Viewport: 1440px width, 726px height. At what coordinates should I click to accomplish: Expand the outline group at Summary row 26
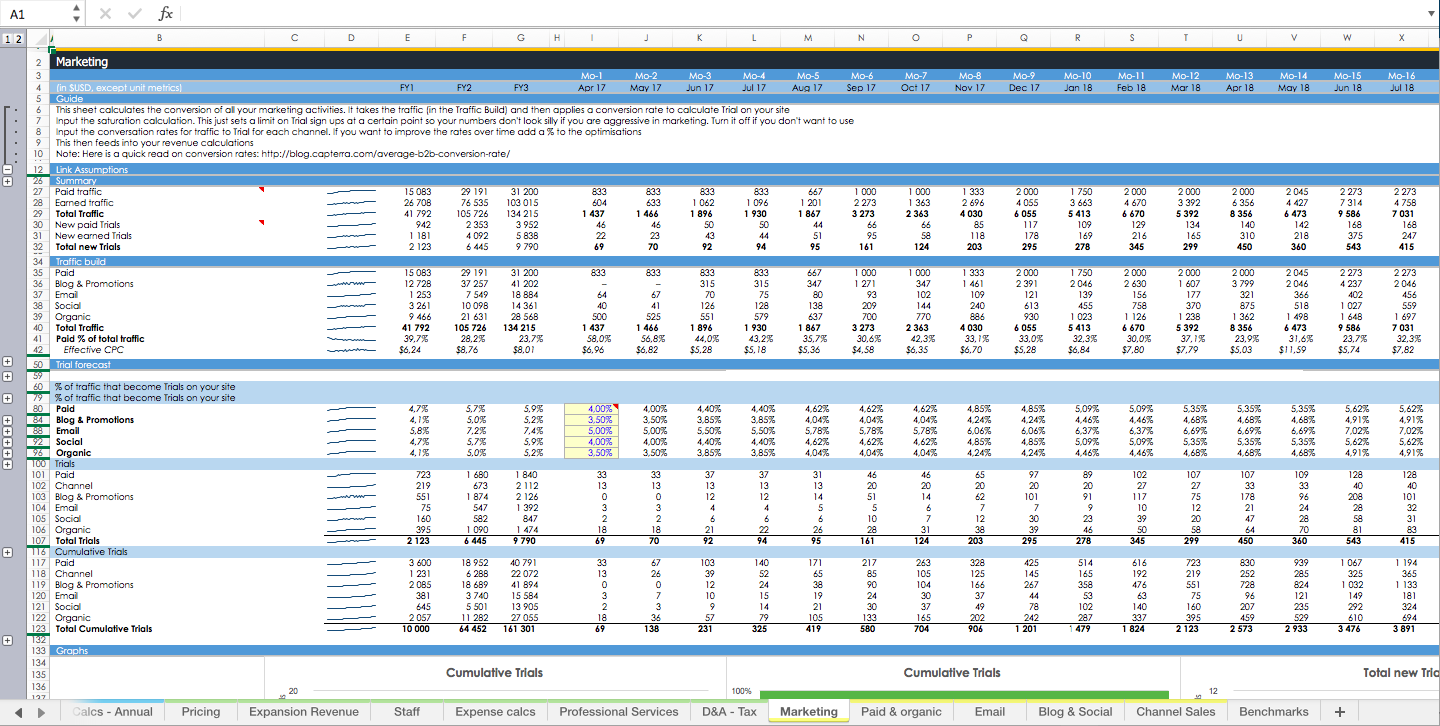7,181
